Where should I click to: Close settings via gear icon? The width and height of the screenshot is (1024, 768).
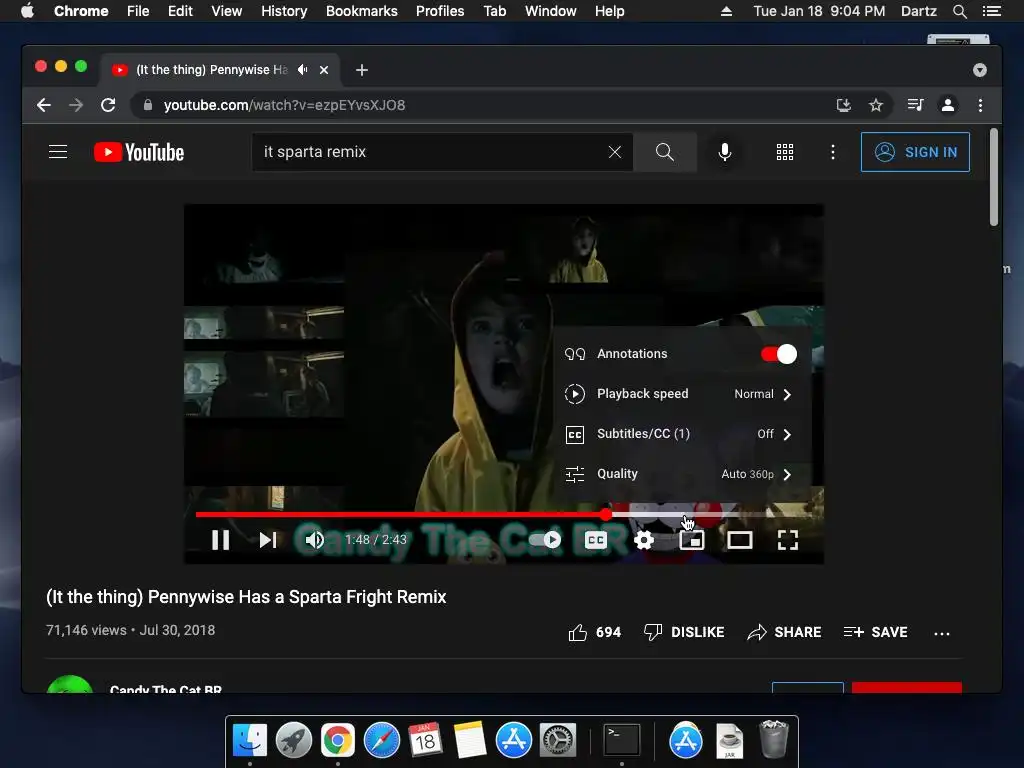[644, 540]
